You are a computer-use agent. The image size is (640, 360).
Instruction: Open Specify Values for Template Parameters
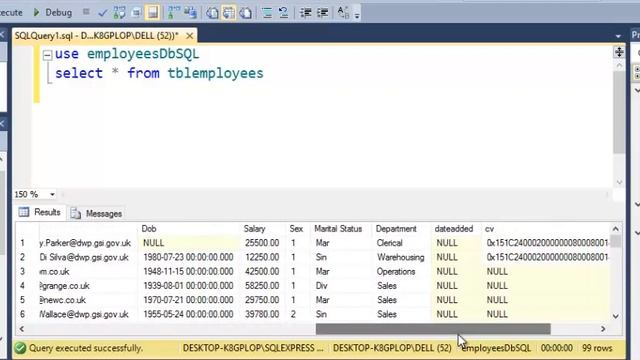pos(343,13)
